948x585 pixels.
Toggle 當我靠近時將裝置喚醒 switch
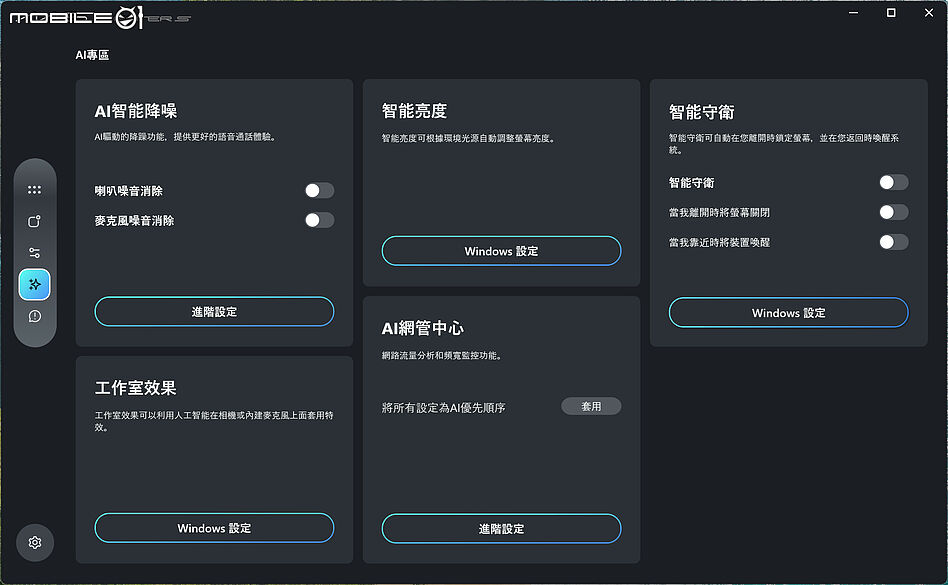894,242
